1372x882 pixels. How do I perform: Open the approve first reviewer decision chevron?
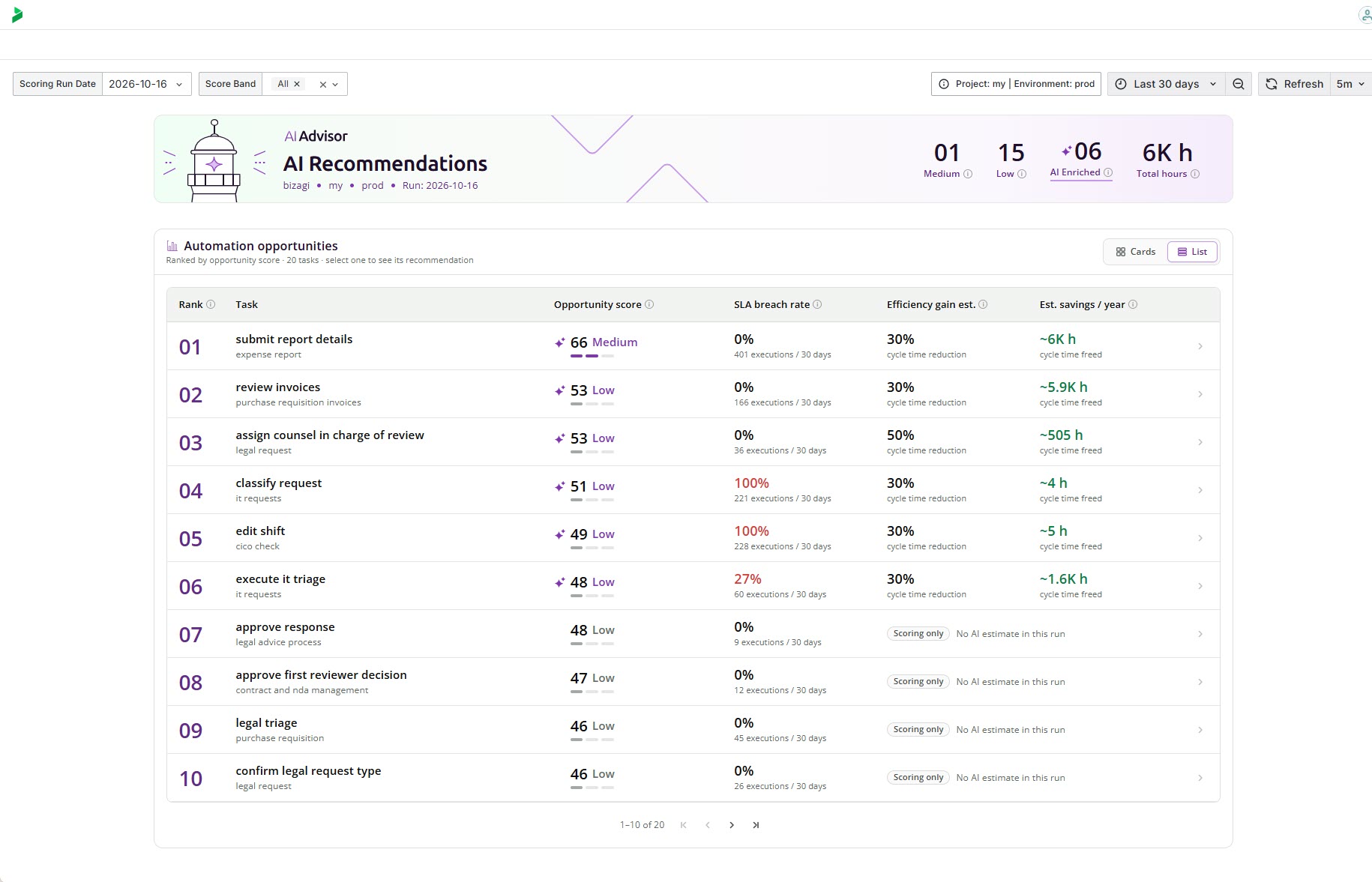1200,682
